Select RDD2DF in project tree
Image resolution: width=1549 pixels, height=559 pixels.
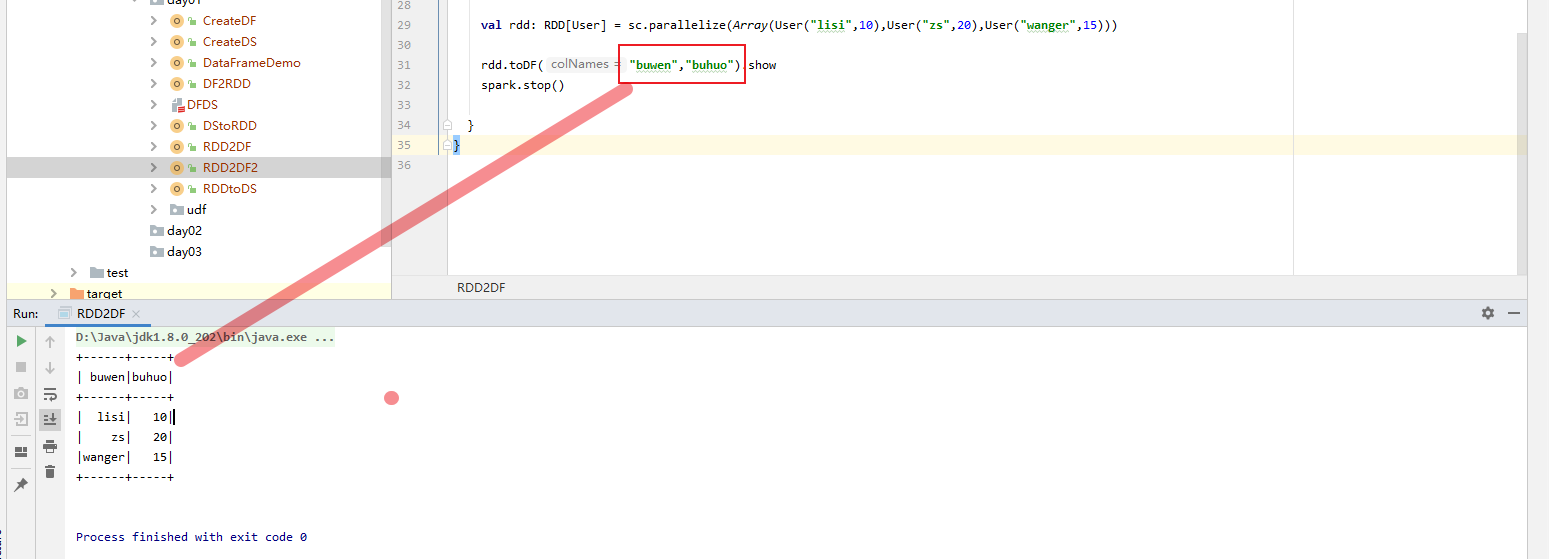[x=226, y=146]
